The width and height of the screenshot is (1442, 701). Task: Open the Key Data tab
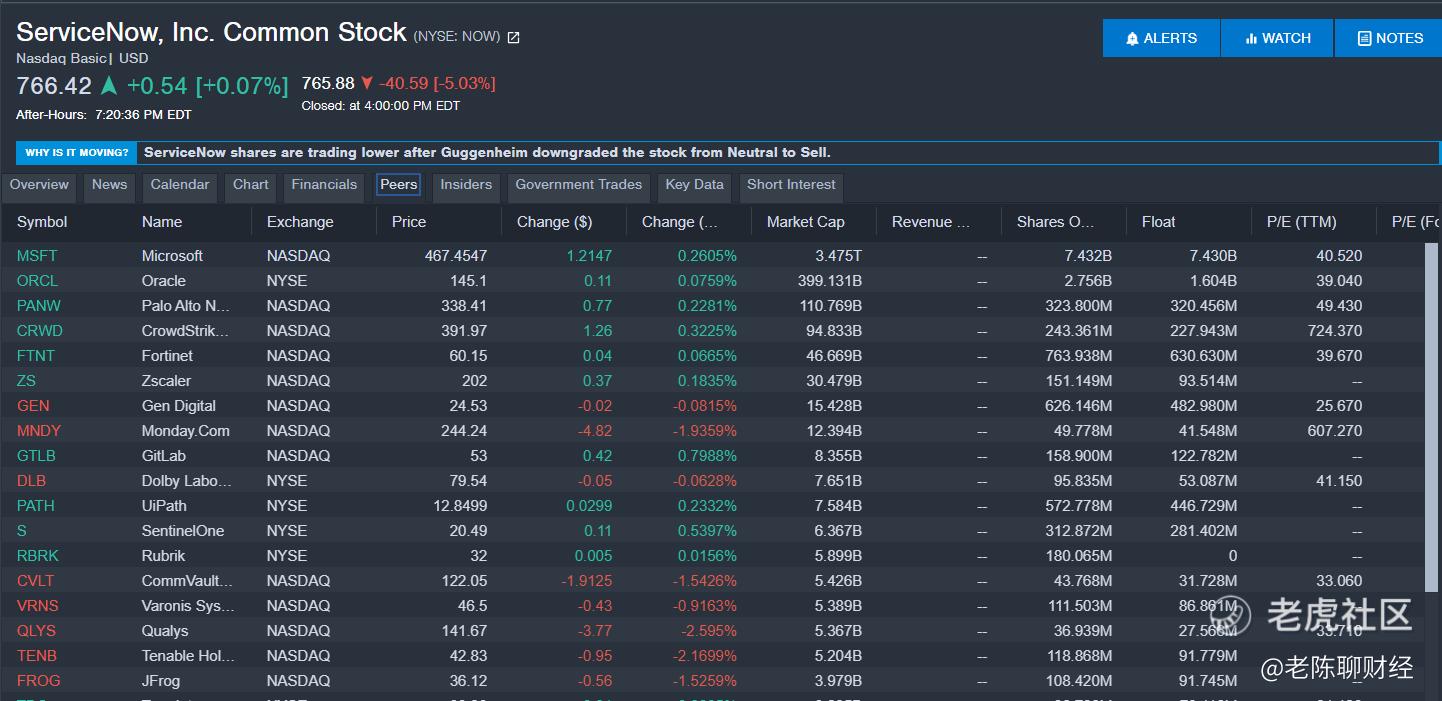click(x=694, y=185)
